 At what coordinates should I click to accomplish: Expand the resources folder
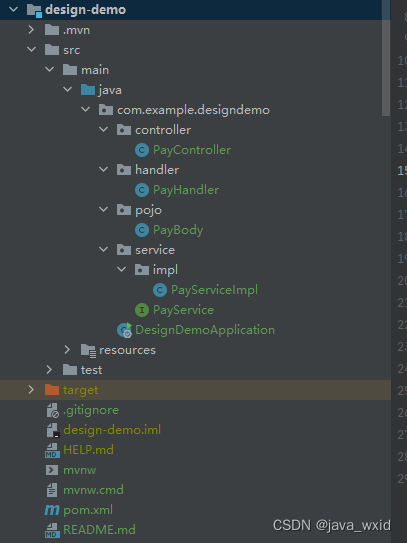[x=67, y=350]
